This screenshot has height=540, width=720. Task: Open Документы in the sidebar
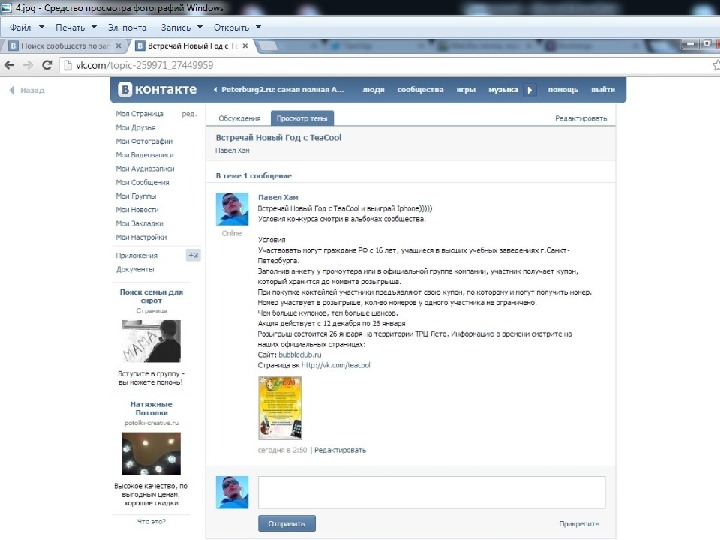135,270
